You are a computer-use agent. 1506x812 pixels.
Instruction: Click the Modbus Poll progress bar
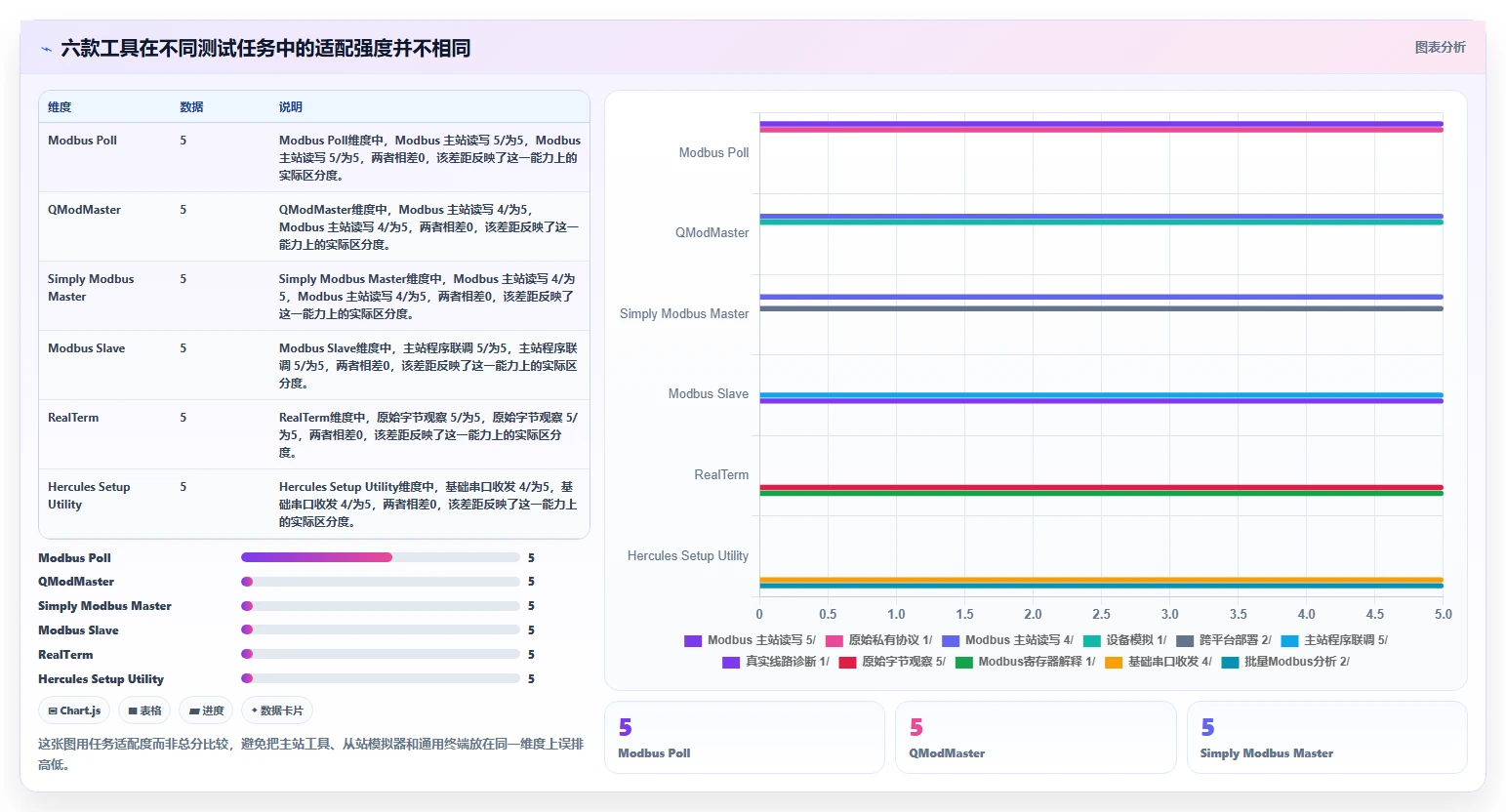(381, 557)
